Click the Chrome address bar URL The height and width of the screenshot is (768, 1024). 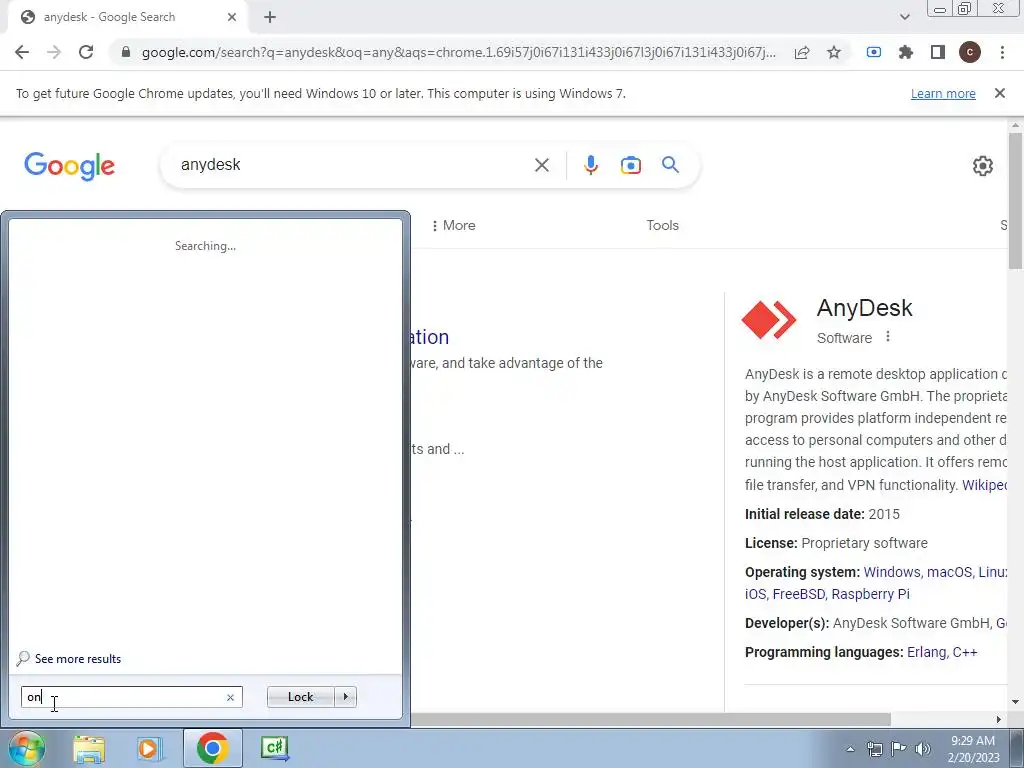click(x=458, y=52)
